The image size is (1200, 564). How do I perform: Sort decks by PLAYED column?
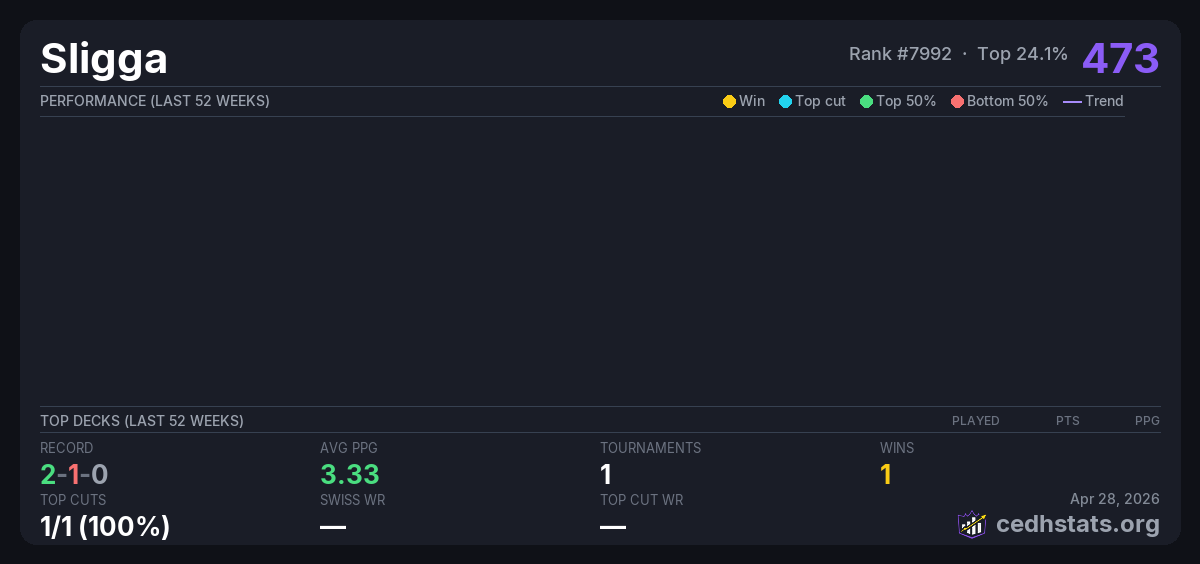(x=975, y=421)
